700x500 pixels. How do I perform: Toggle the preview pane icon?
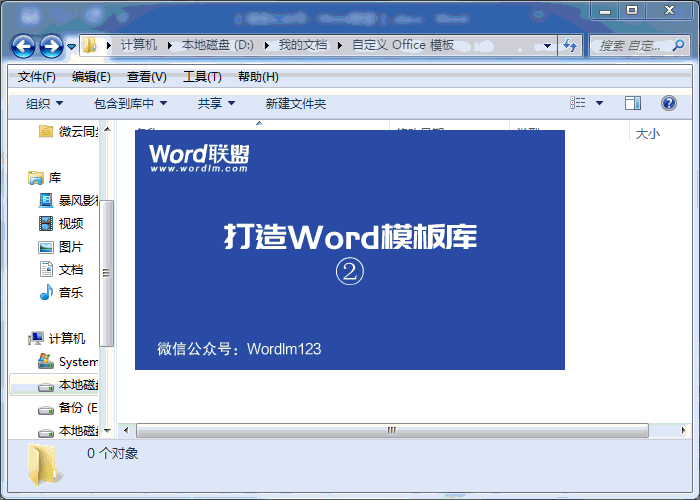point(633,103)
